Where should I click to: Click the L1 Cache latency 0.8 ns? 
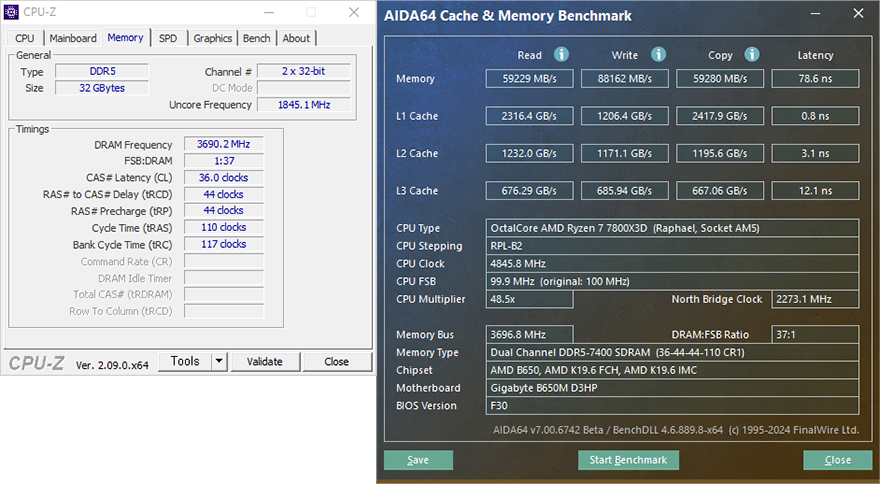click(x=815, y=116)
